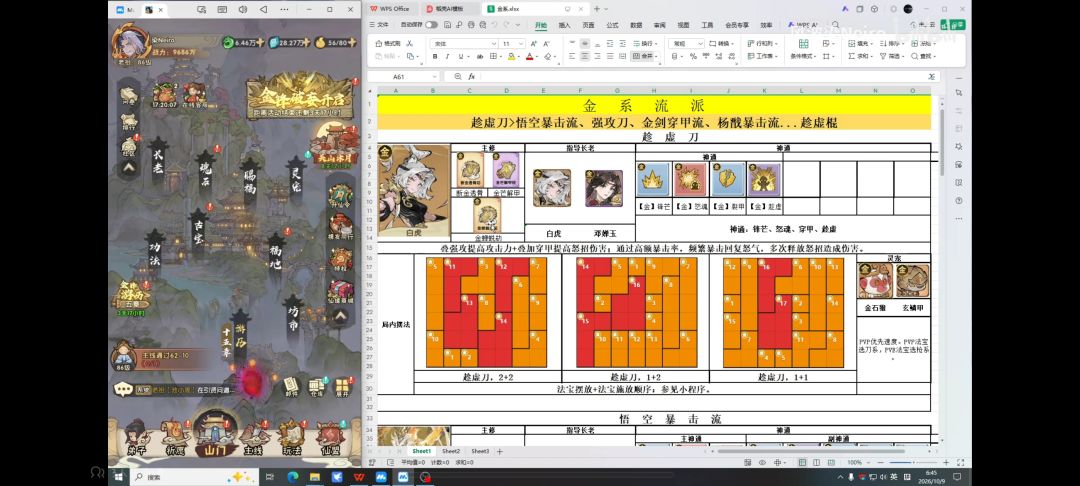Image resolution: width=1080 pixels, height=486 pixels.
Task: Open the font name 宋体 dropdown
Action: pyautogui.click(x=493, y=43)
